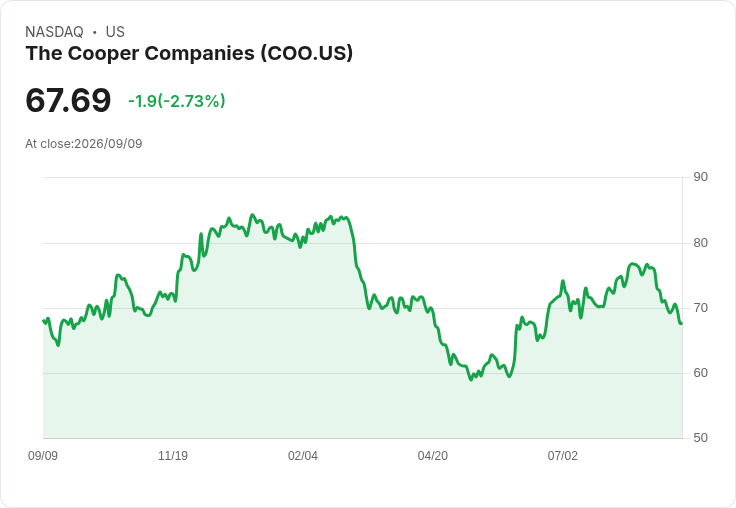Click the 02/04 date label on the x-axis
The image size is (736, 508).
tap(303, 455)
